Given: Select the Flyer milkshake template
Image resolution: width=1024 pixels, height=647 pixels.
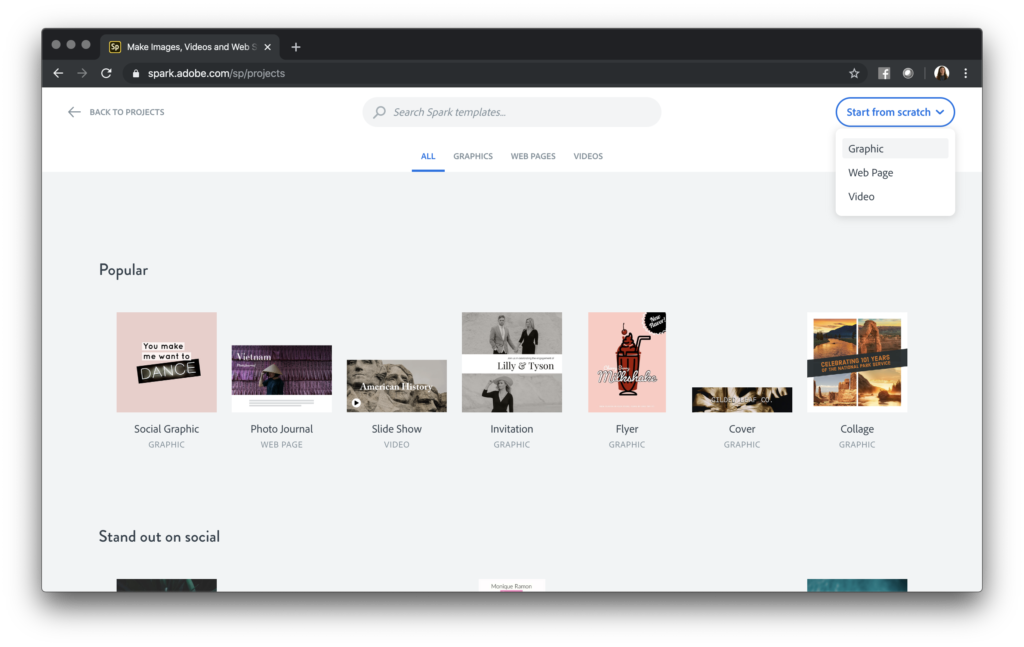Looking at the screenshot, I should [x=627, y=362].
